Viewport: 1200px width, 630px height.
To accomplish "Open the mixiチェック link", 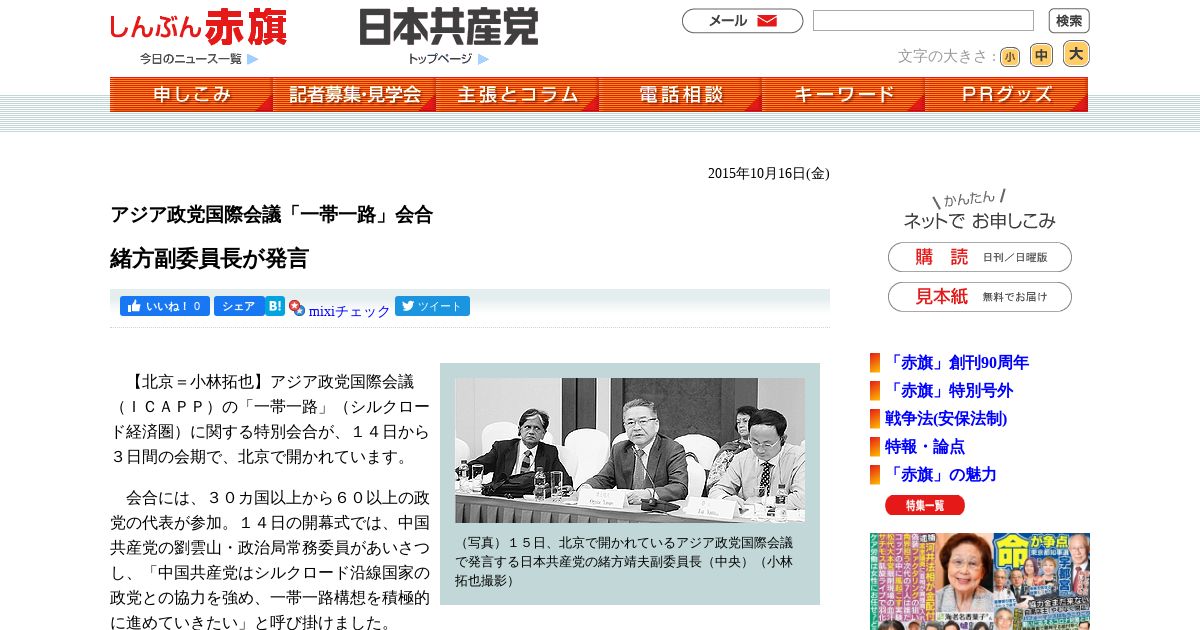I will [349, 311].
